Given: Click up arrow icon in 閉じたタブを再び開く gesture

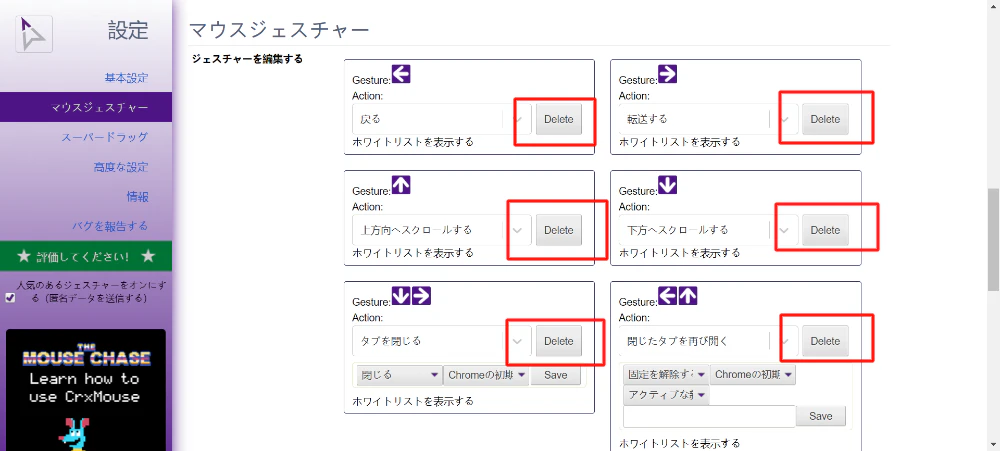Looking at the screenshot, I should [688, 296].
